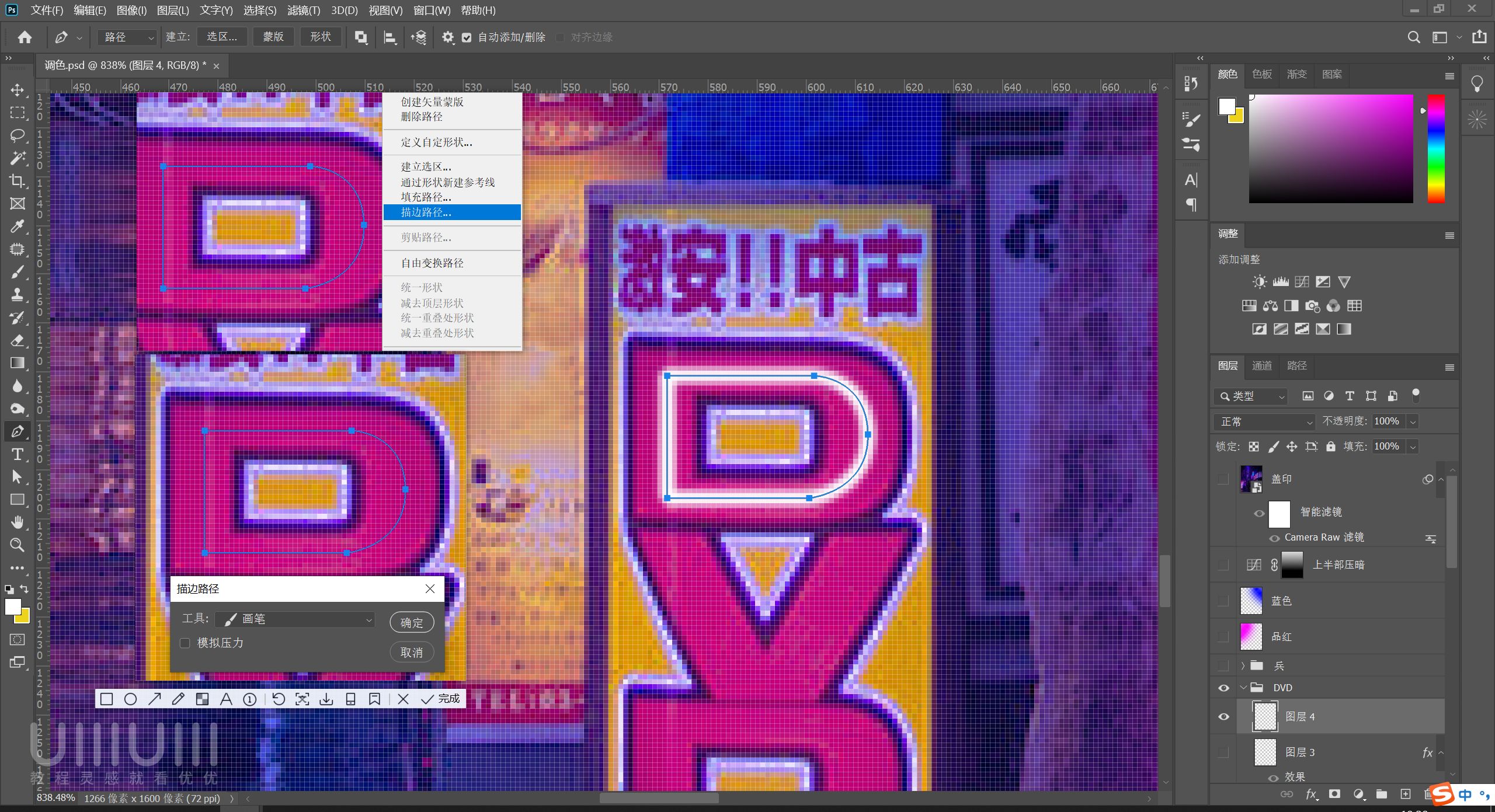Open the stroke path tool dropdown
The height and width of the screenshot is (812, 1495).
tap(295, 619)
